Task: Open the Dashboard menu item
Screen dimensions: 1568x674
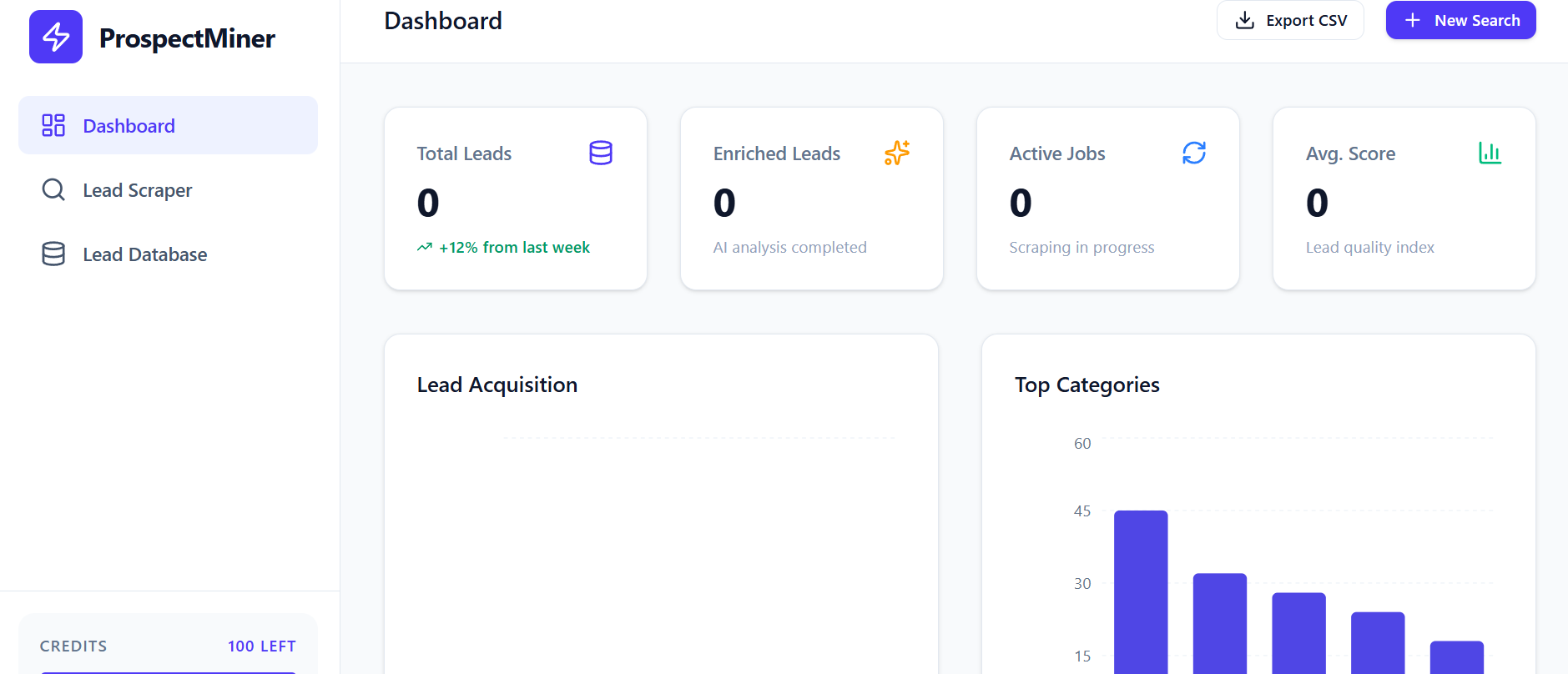Action: click(168, 125)
